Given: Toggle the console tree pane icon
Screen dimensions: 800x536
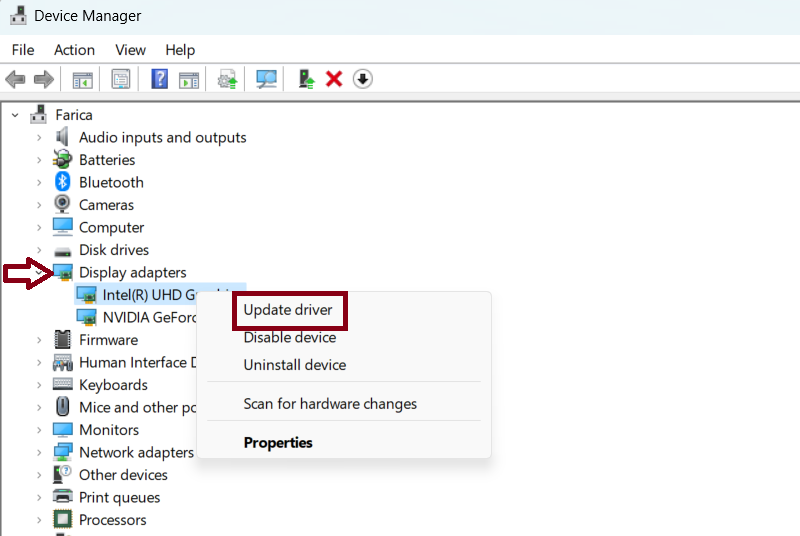Looking at the screenshot, I should (82, 80).
